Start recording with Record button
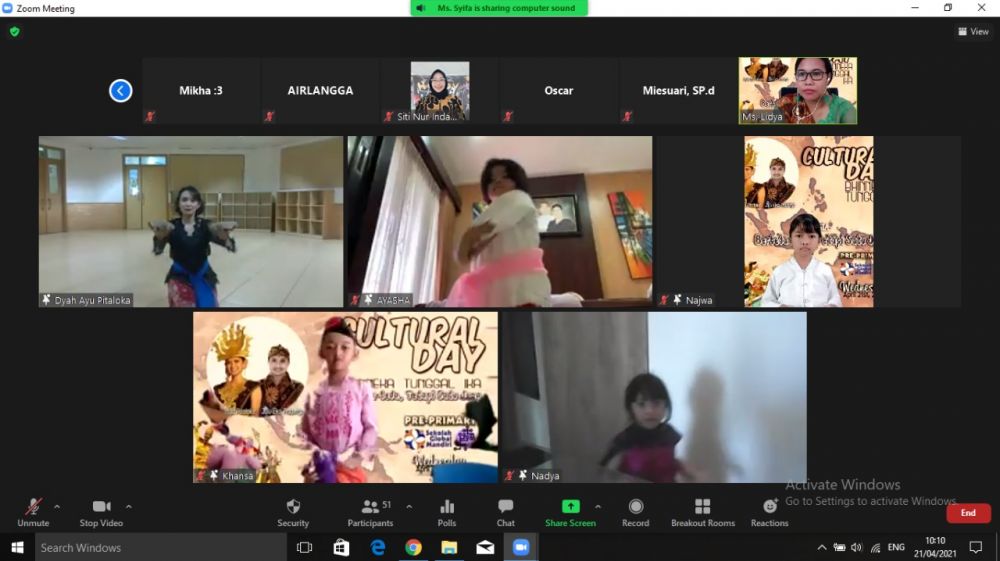Viewport: 1000px width, 561px height. click(x=635, y=513)
